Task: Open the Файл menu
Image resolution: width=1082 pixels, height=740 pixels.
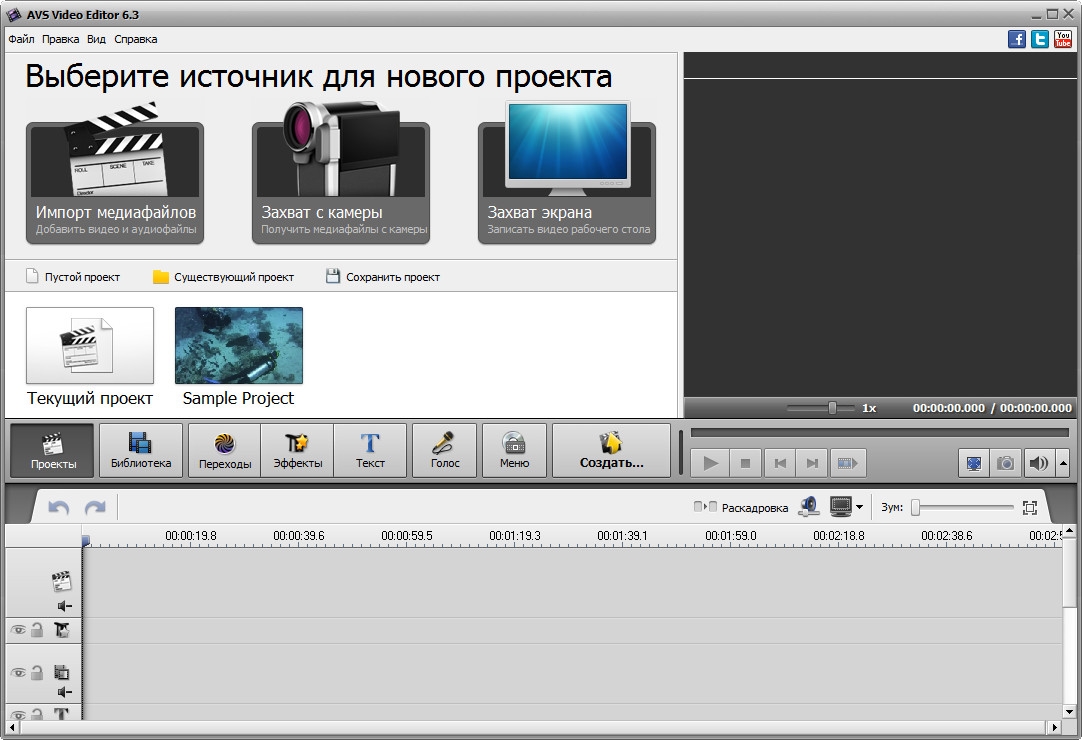Action: [21, 39]
